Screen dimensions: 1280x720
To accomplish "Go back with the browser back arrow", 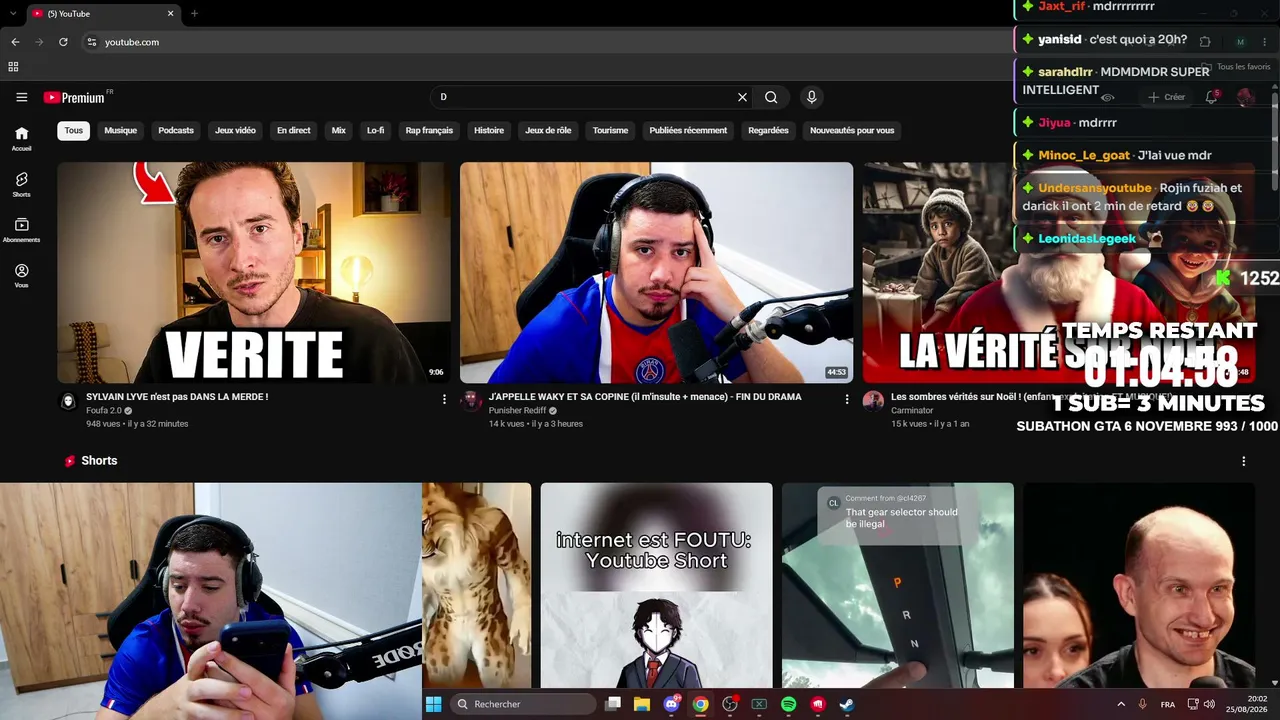I will [x=15, y=42].
